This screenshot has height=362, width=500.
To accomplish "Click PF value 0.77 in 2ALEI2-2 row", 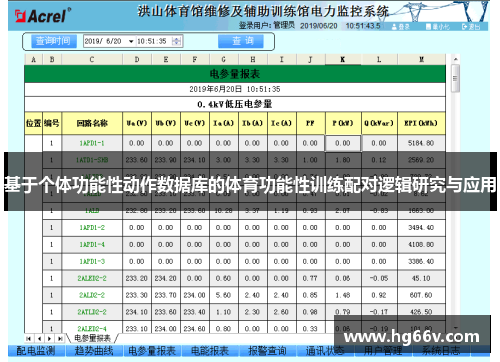I will click(x=310, y=278).
